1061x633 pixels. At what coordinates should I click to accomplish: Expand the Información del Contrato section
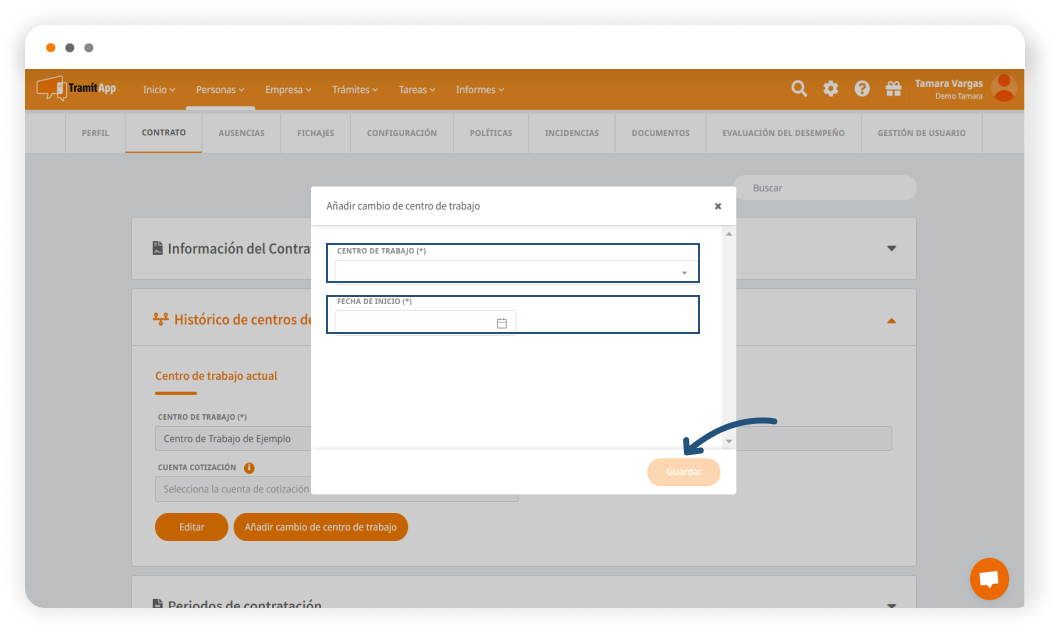tap(891, 248)
